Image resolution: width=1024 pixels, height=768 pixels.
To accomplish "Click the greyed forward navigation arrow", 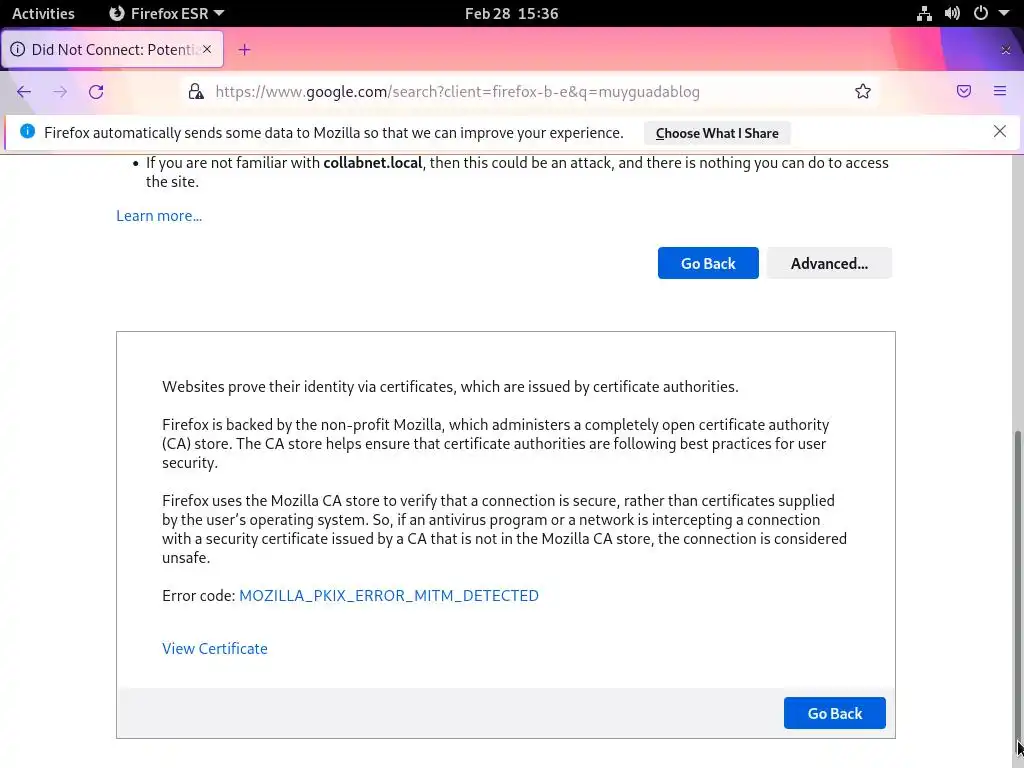I will (x=60, y=91).
